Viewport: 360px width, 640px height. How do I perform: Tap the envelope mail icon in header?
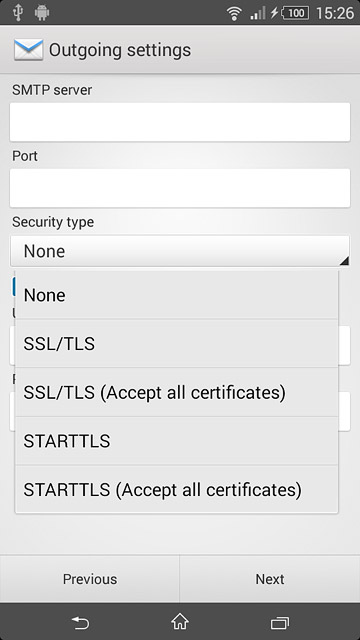click(x=28, y=50)
